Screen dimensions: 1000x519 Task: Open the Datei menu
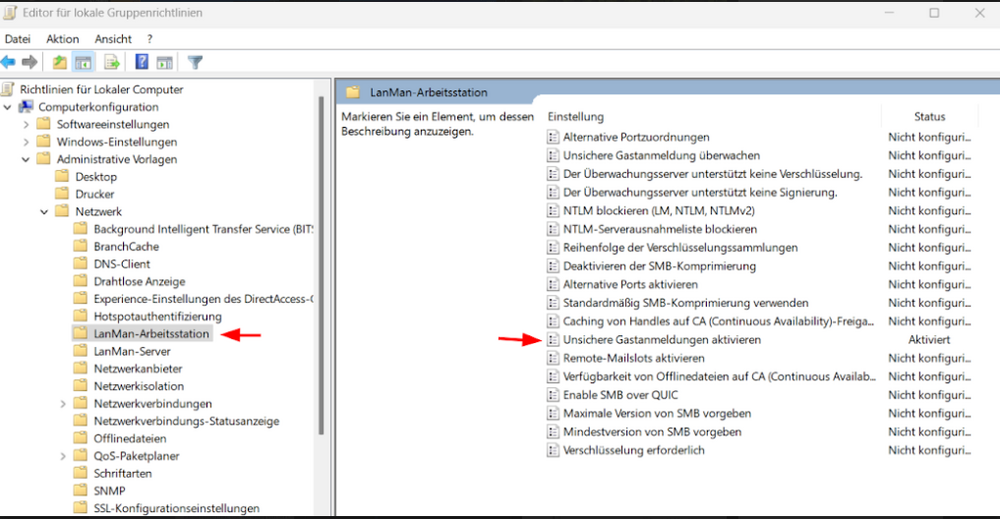click(17, 39)
